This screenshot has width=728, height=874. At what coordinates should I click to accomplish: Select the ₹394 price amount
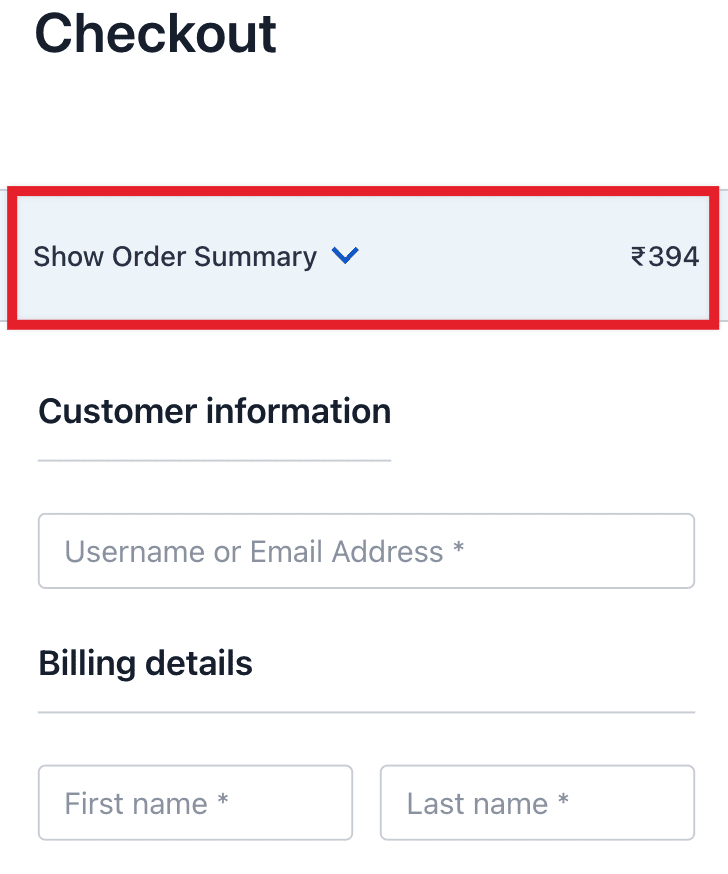(x=665, y=257)
